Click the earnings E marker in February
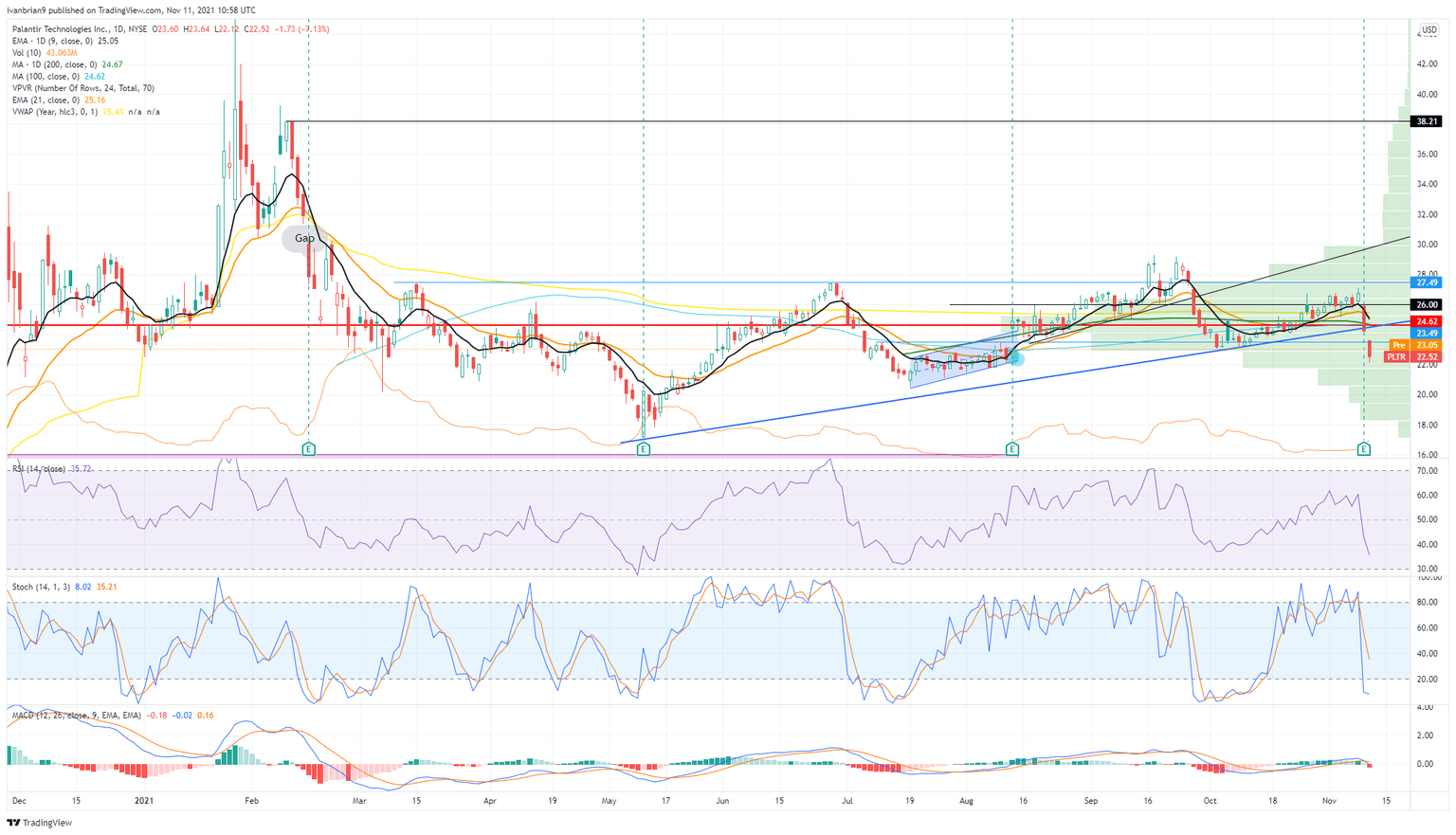Image resolution: width=1456 pixels, height=835 pixels. pyautogui.click(x=308, y=449)
